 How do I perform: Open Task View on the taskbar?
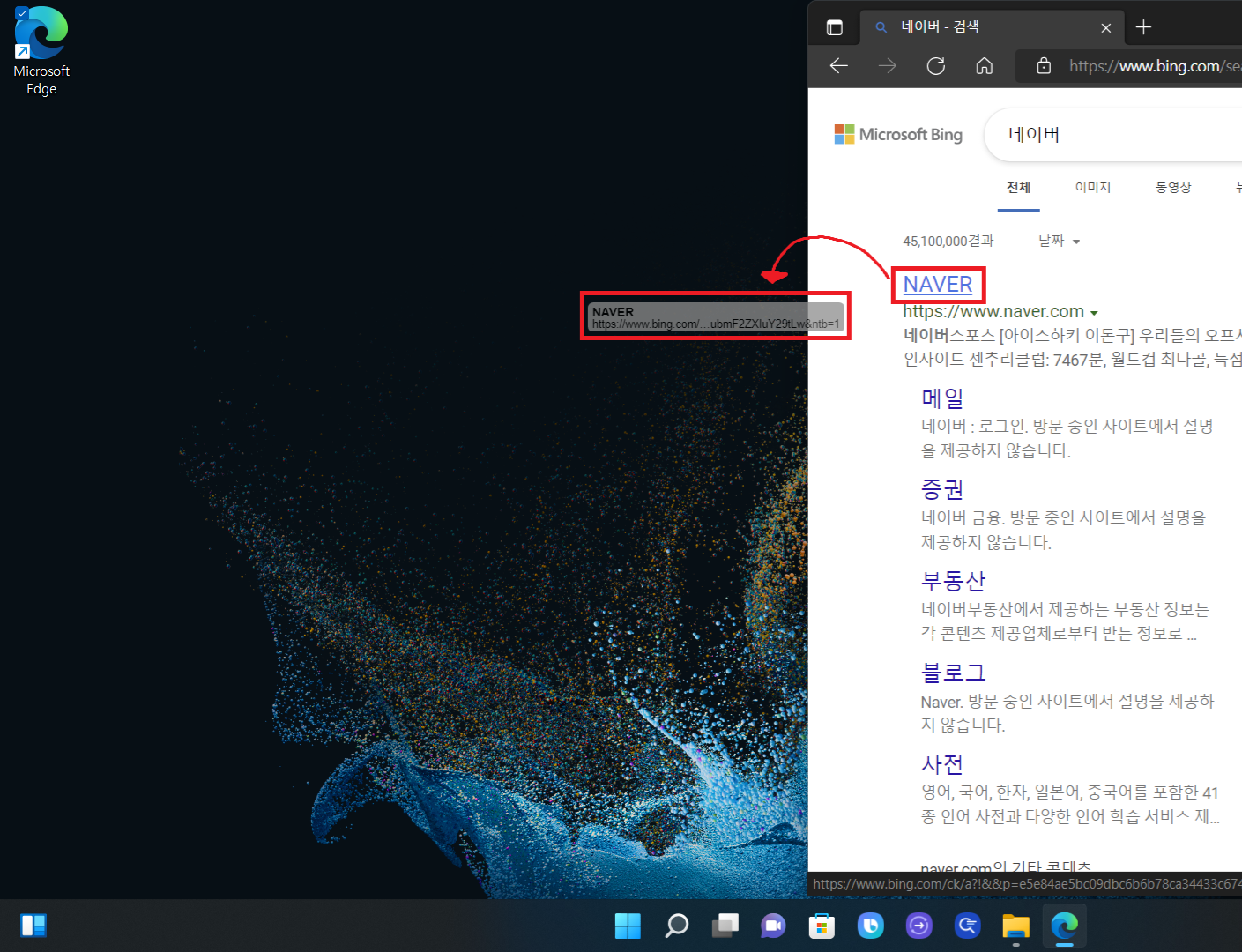pos(725,926)
